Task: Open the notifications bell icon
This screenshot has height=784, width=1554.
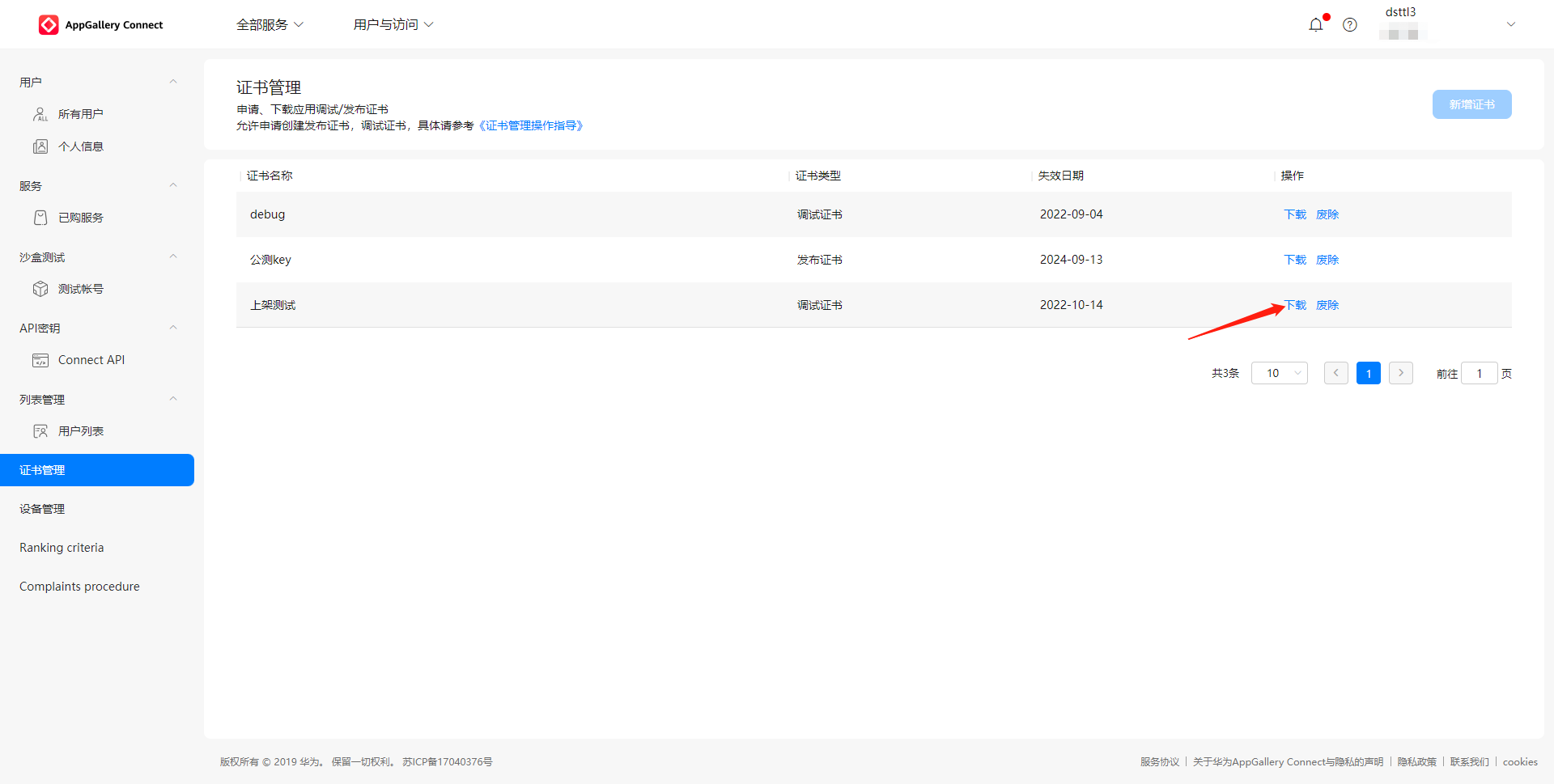Action: [1316, 25]
